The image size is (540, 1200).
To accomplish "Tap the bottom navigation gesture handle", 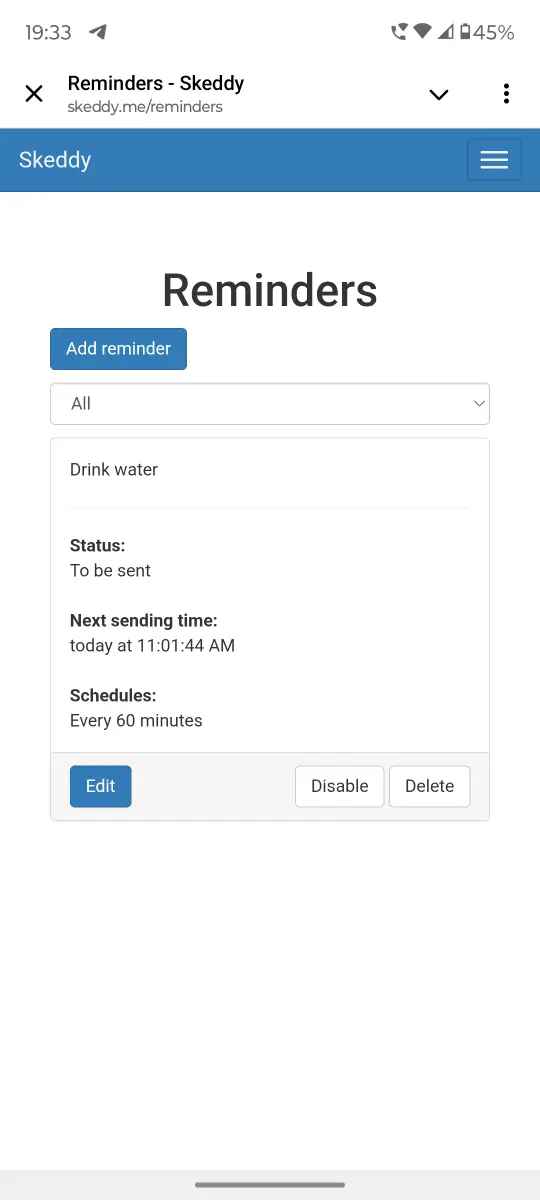I will click(x=270, y=1185).
